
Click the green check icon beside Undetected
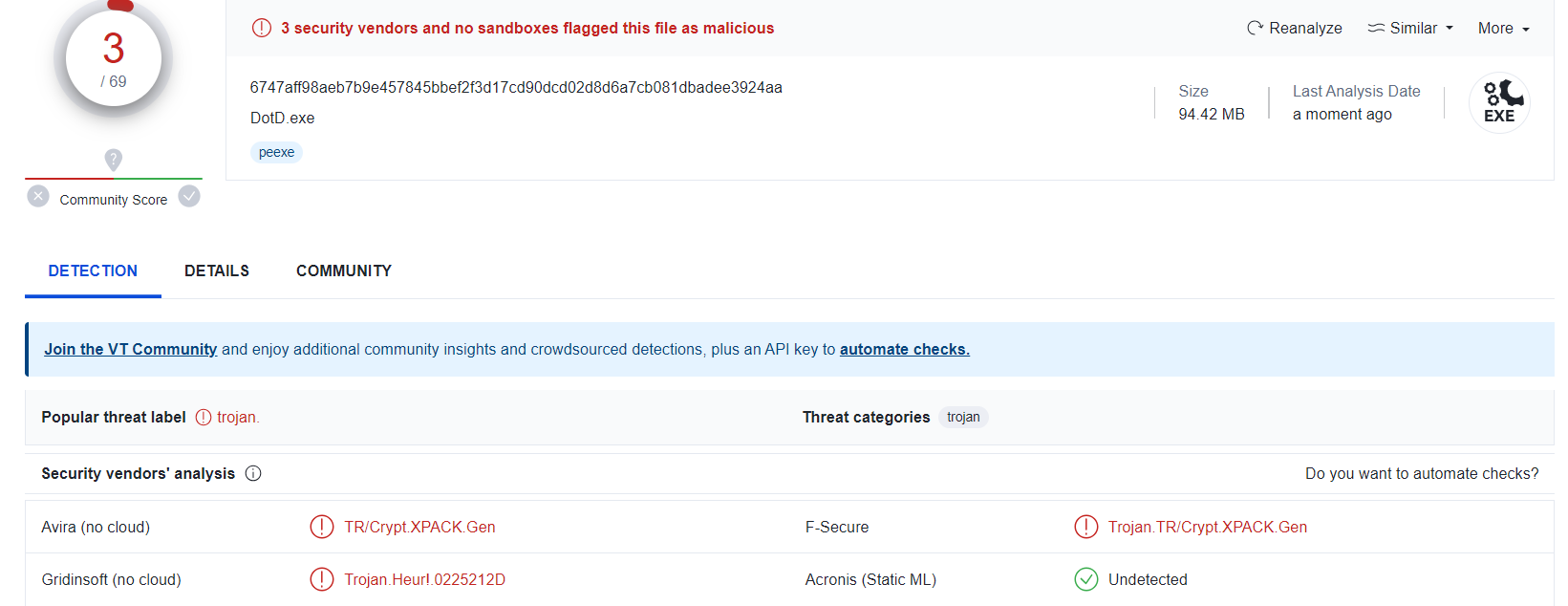pyautogui.click(x=1086, y=580)
